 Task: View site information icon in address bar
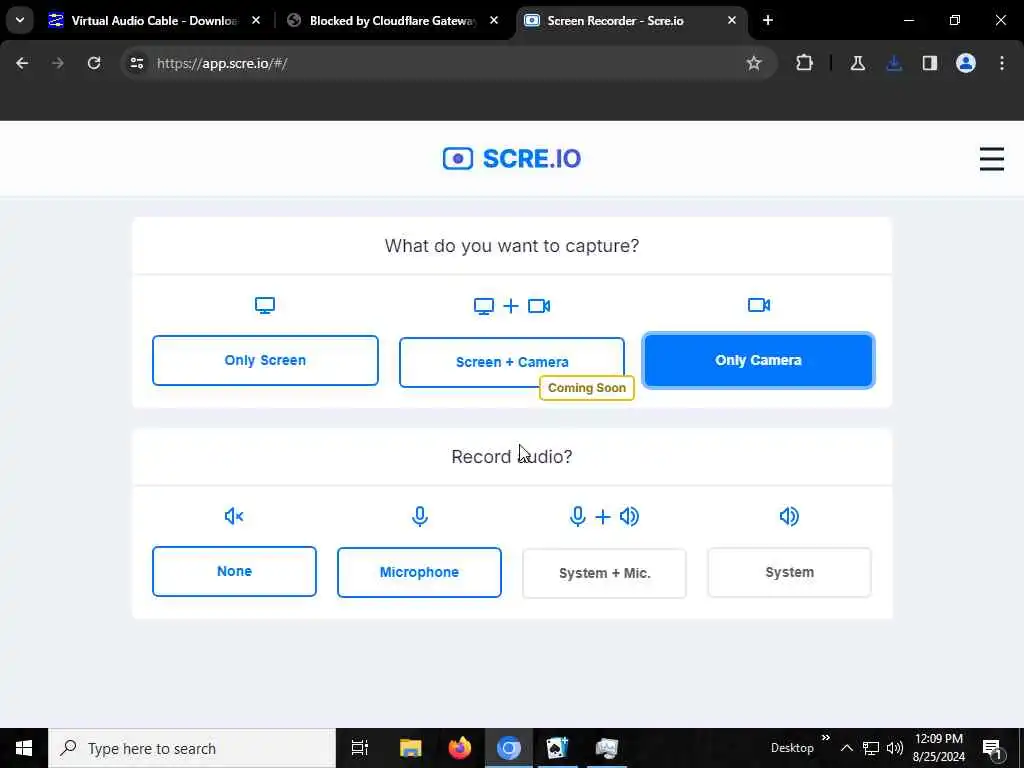pyautogui.click(x=136, y=63)
